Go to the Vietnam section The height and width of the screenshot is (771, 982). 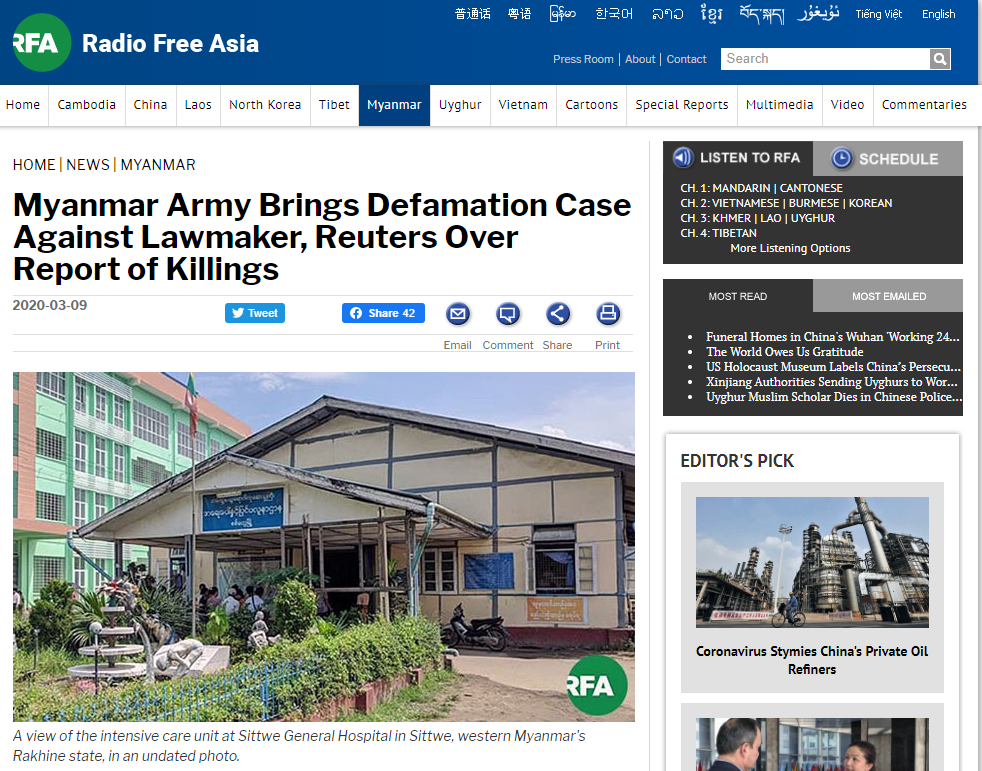pyautogui.click(x=523, y=105)
